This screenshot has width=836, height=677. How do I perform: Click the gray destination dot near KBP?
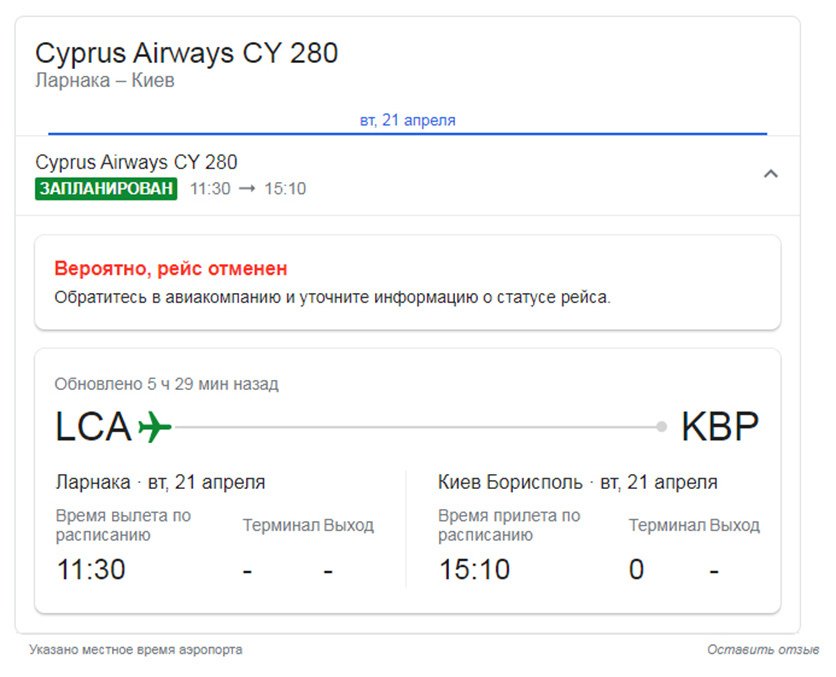coord(661,427)
